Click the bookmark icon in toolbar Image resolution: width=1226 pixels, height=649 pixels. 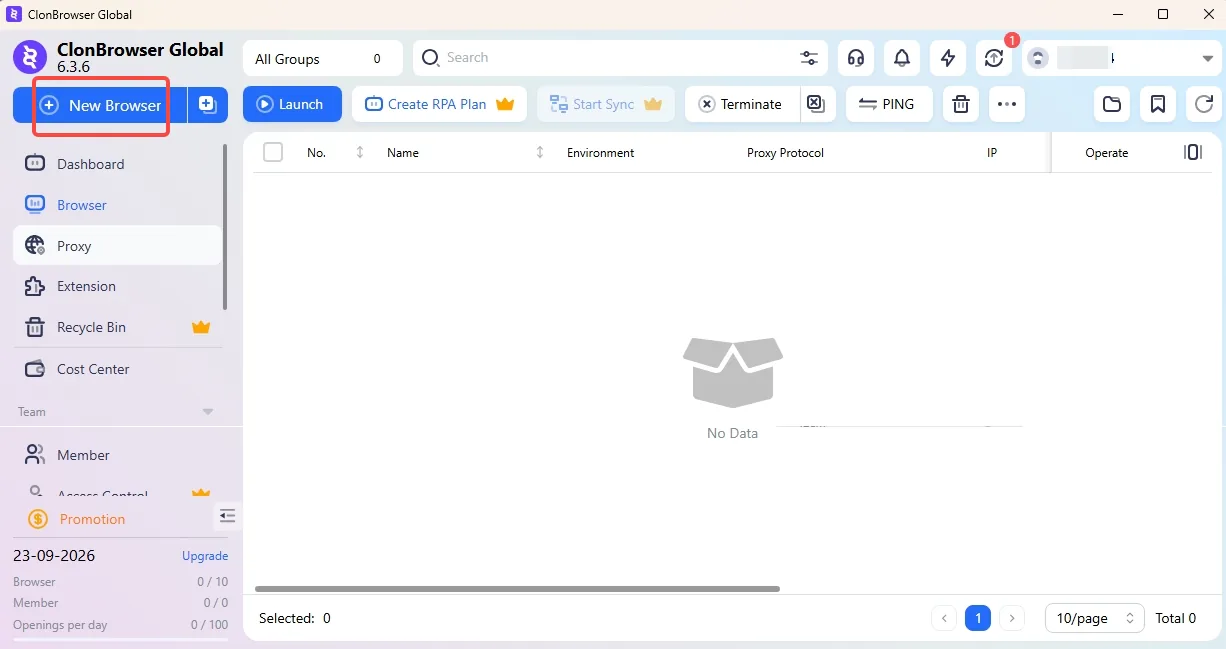coord(1158,104)
